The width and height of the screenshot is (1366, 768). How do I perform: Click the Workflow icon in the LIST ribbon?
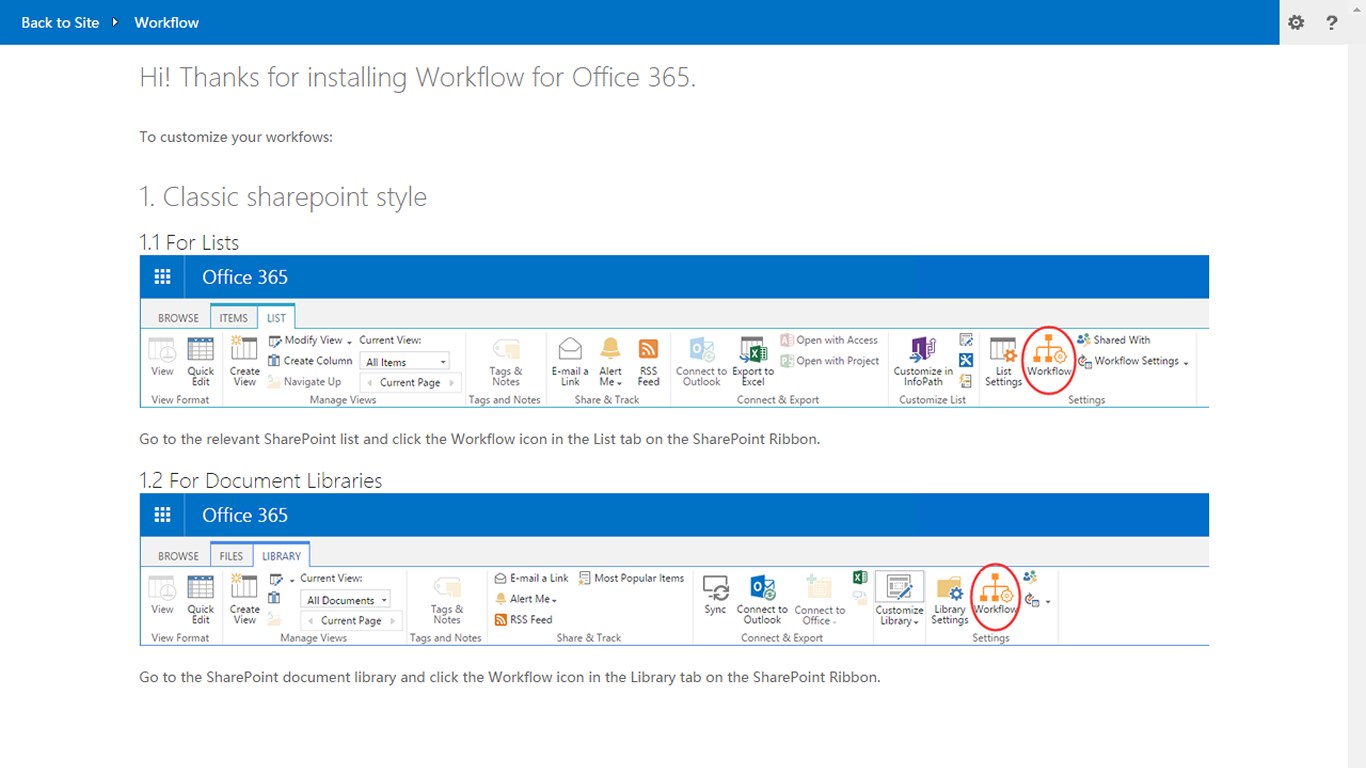pyautogui.click(x=1049, y=358)
